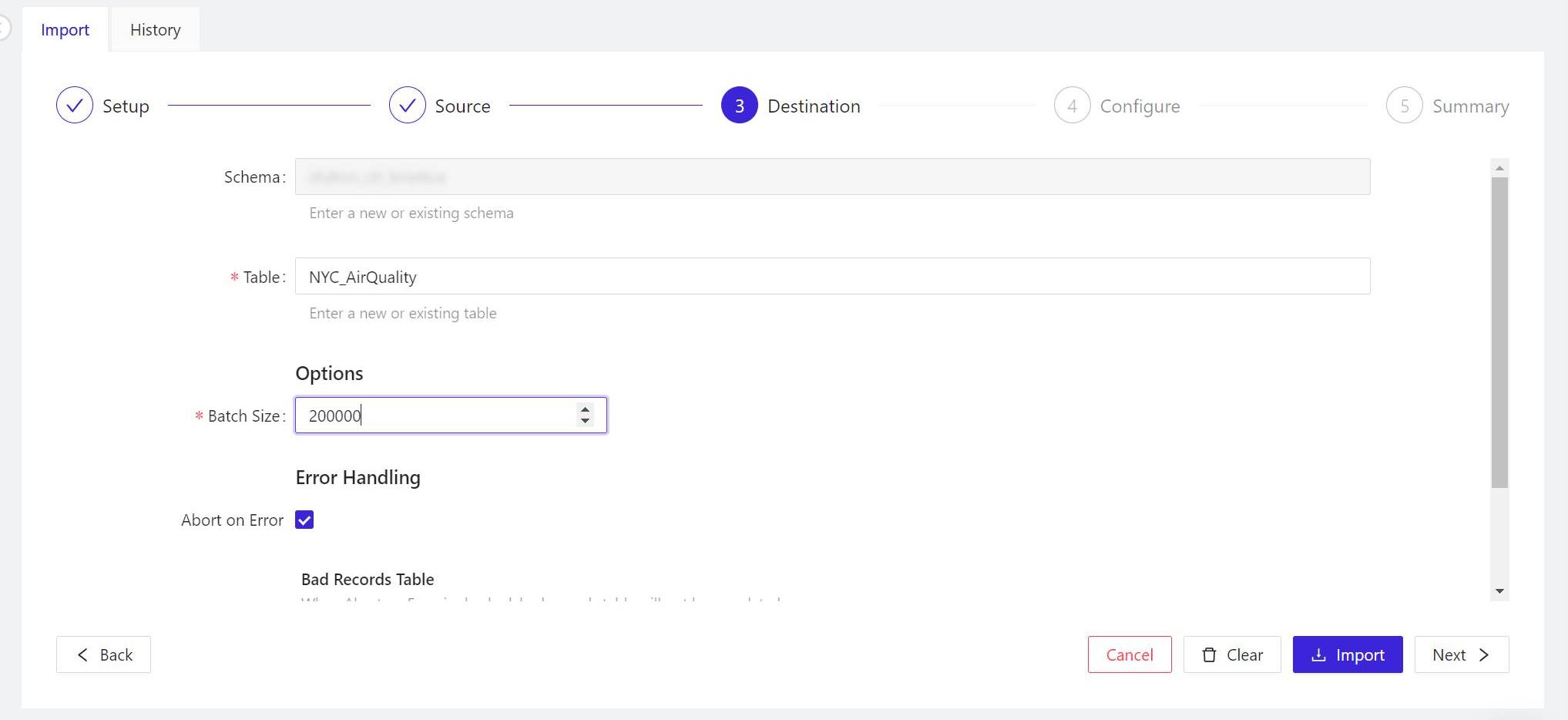1568x720 pixels.
Task: Return to previous step with Back
Action: click(x=103, y=654)
